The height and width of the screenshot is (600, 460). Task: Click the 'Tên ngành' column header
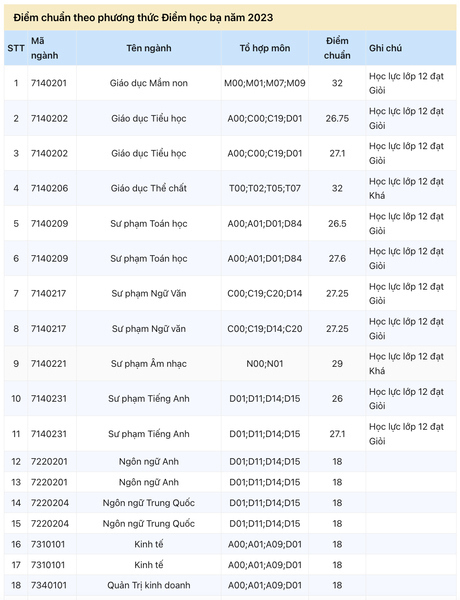[x=149, y=48]
